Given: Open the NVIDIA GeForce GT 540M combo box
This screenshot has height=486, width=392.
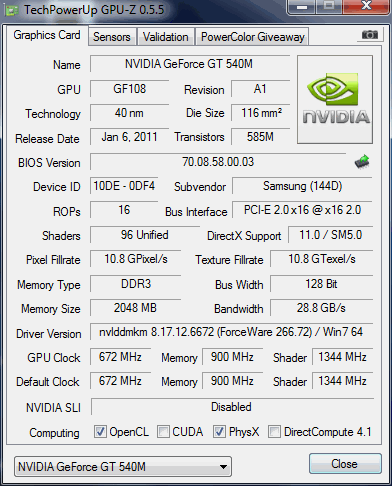Looking at the screenshot, I should [x=123, y=467].
